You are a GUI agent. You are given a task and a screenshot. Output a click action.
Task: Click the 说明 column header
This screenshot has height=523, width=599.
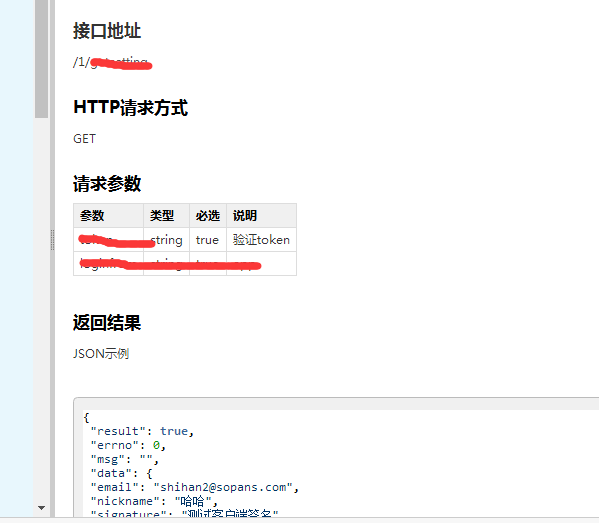click(x=262, y=215)
